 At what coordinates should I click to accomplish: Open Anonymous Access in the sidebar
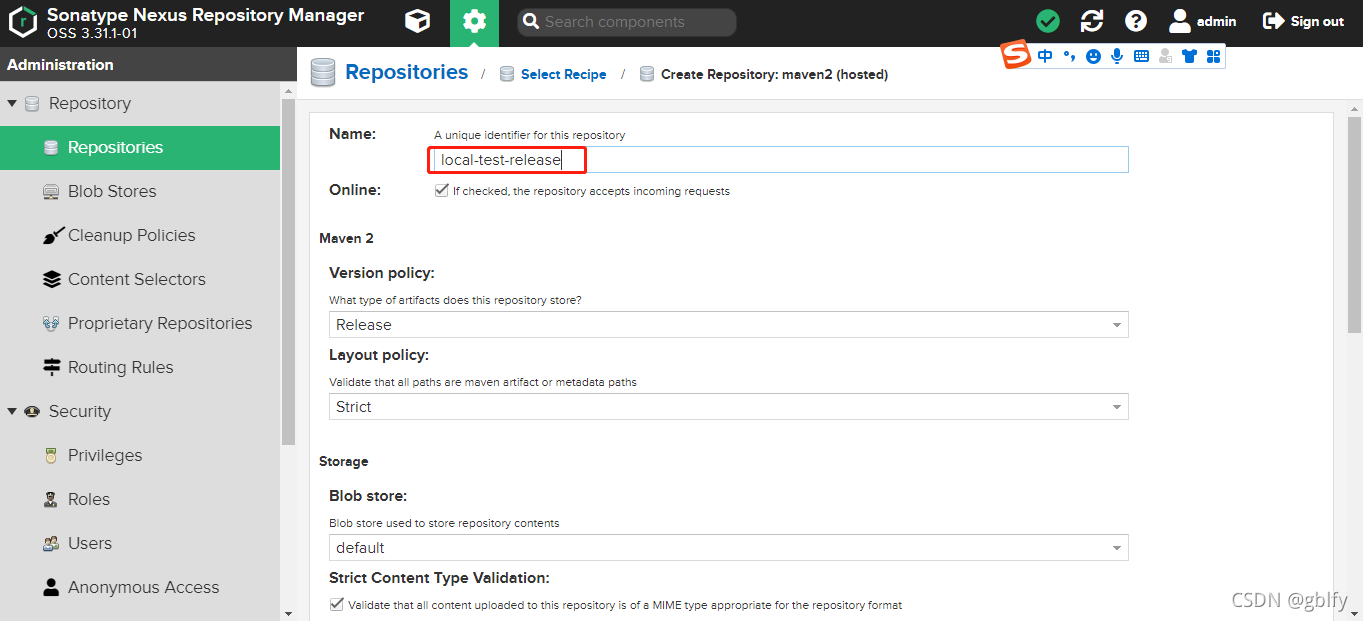tap(140, 587)
